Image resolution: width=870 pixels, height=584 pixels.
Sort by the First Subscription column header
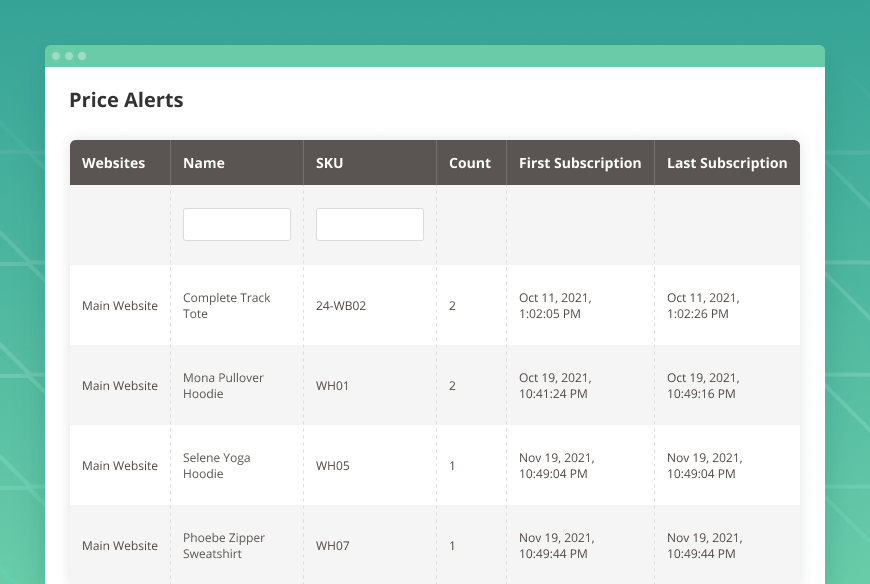580,162
